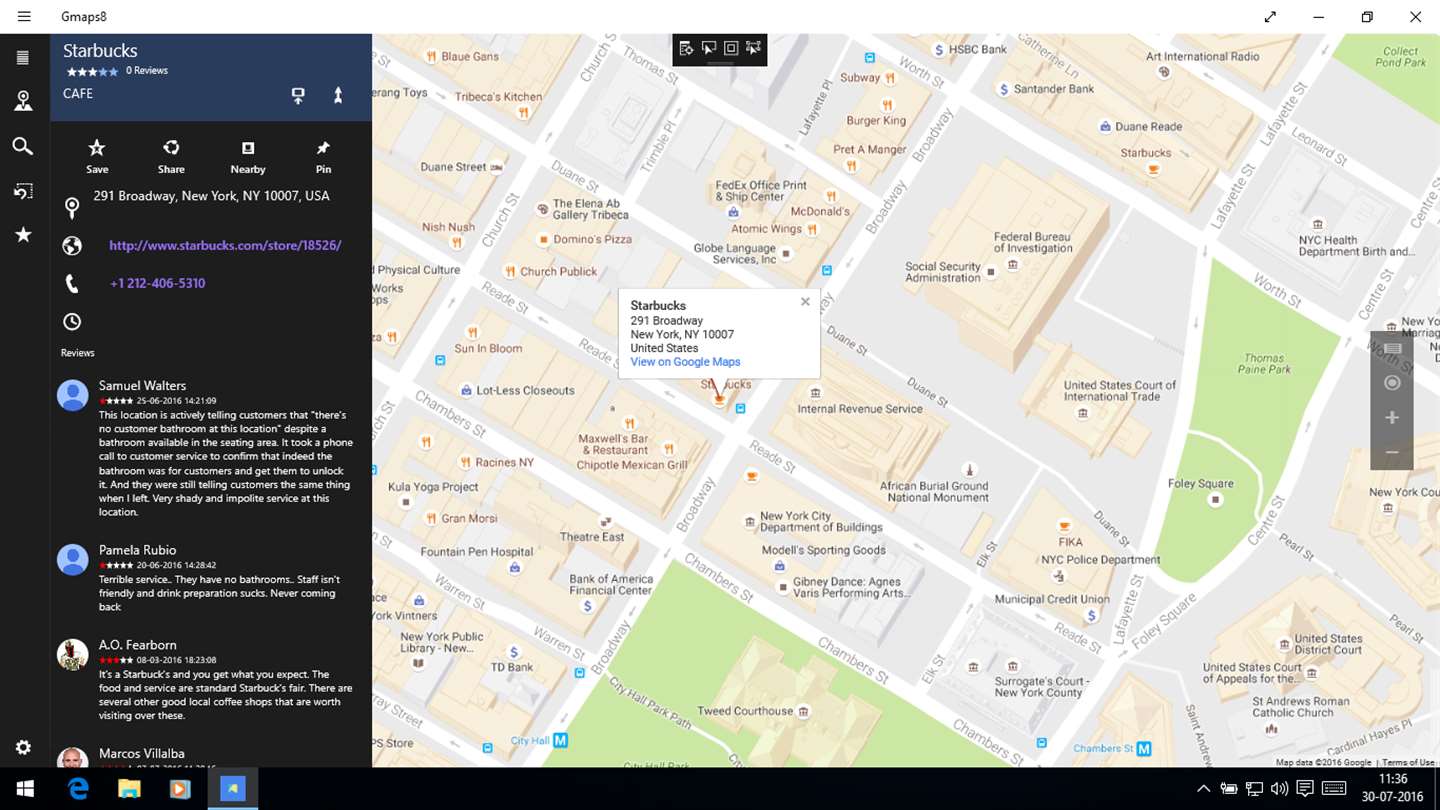The height and width of the screenshot is (810, 1440).
Task: Click the Duane Reade shop marker
Action: click(x=1105, y=127)
